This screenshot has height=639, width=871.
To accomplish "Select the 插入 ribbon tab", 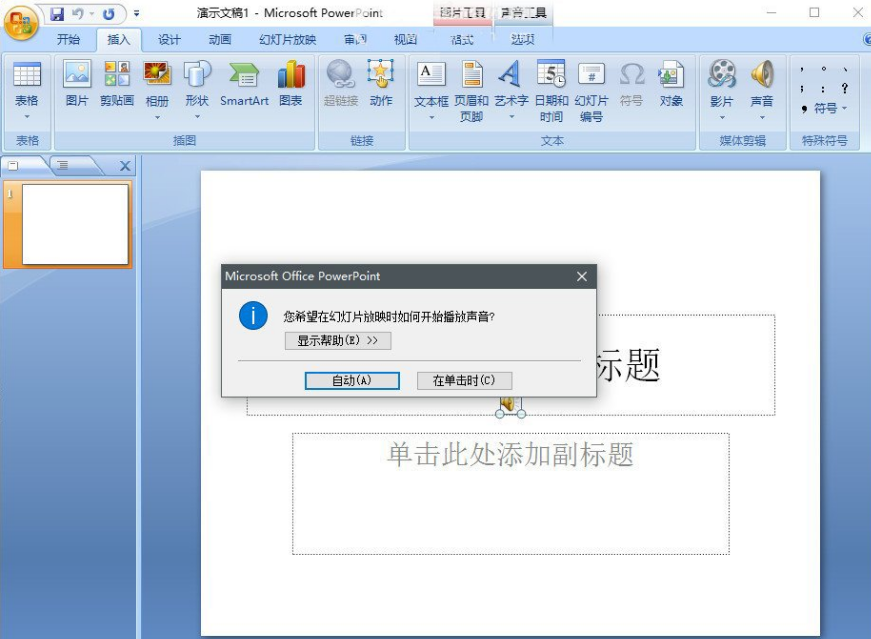I will pyautogui.click(x=118, y=39).
